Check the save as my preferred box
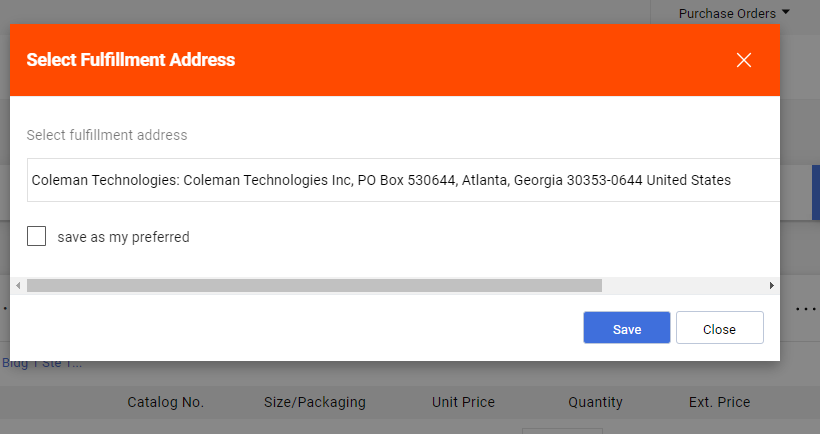This screenshot has height=434, width=820. [x=37, y=236]
